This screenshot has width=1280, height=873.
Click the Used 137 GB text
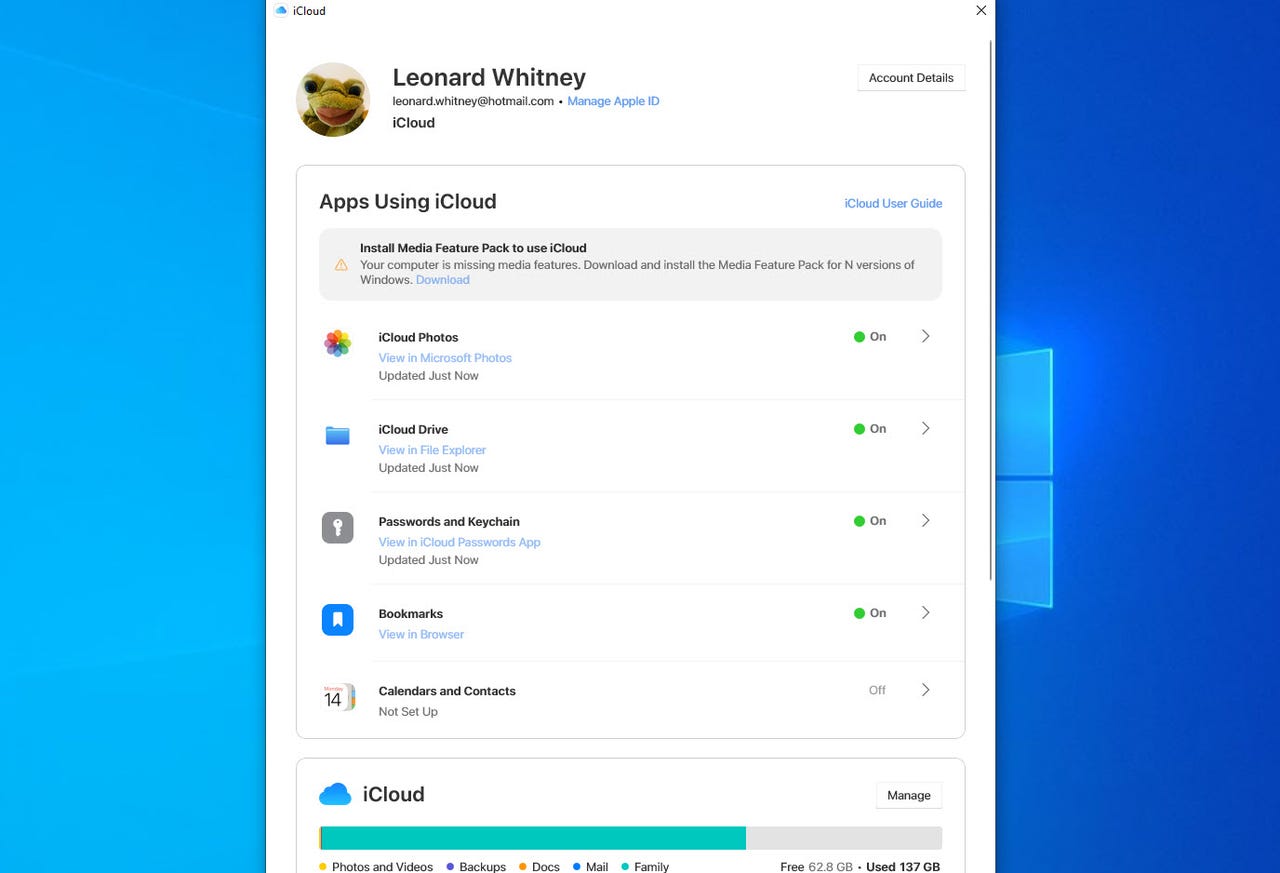(903, 867)
